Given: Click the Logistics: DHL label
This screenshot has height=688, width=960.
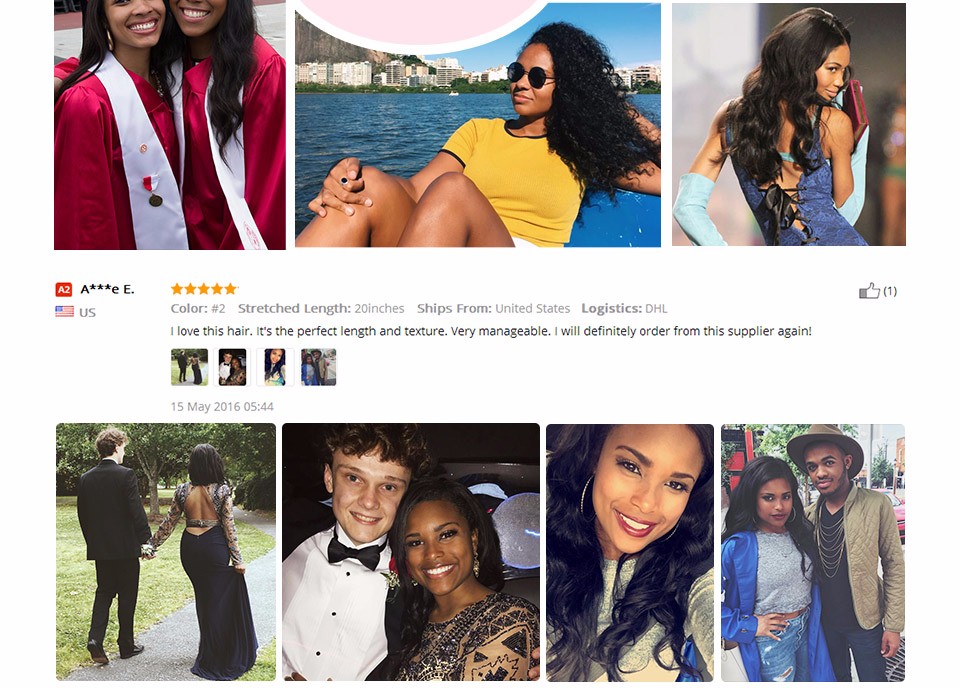Looking at the screenshot, I should click(x=624, y=308).
